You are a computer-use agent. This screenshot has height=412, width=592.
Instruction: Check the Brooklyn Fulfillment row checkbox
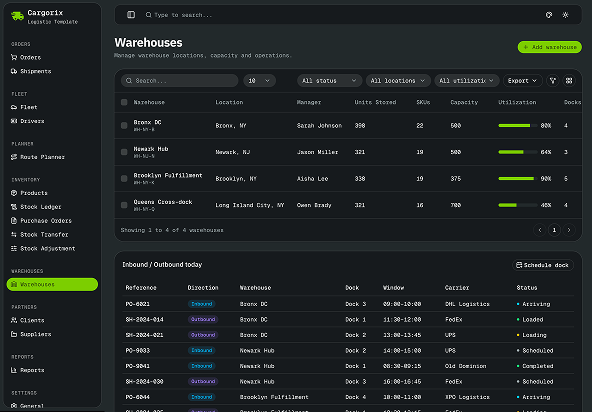[x=124, y=178]
